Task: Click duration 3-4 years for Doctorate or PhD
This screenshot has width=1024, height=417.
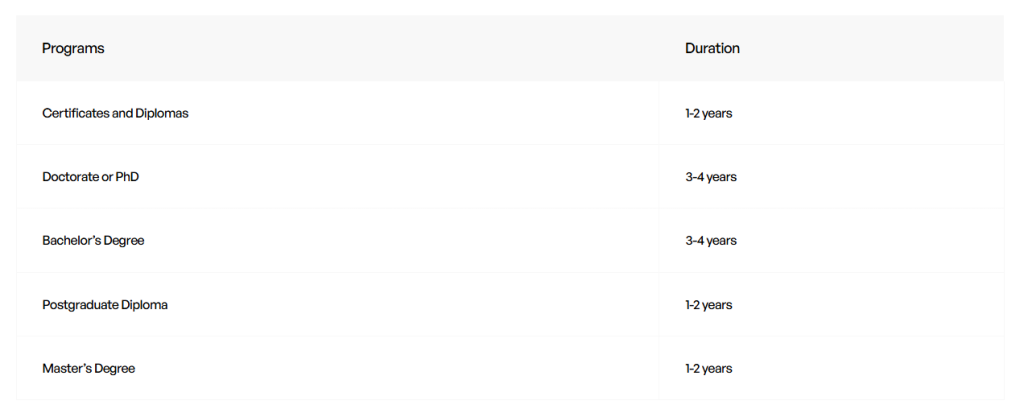Action: [x=711, y=177]
